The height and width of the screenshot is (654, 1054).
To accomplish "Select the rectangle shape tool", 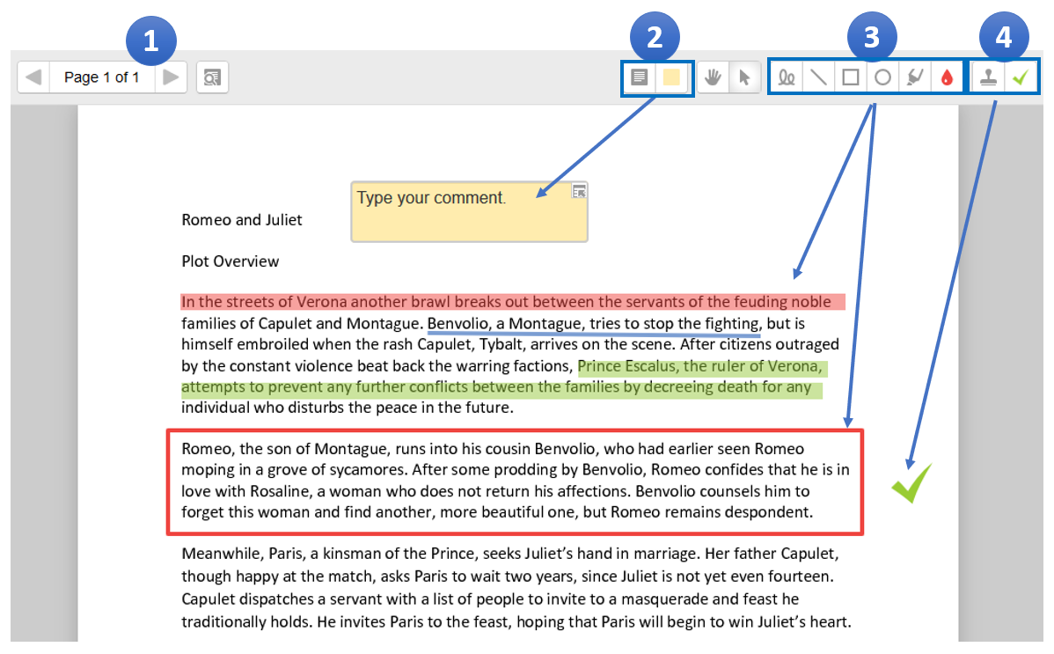I will click(850, 77).
